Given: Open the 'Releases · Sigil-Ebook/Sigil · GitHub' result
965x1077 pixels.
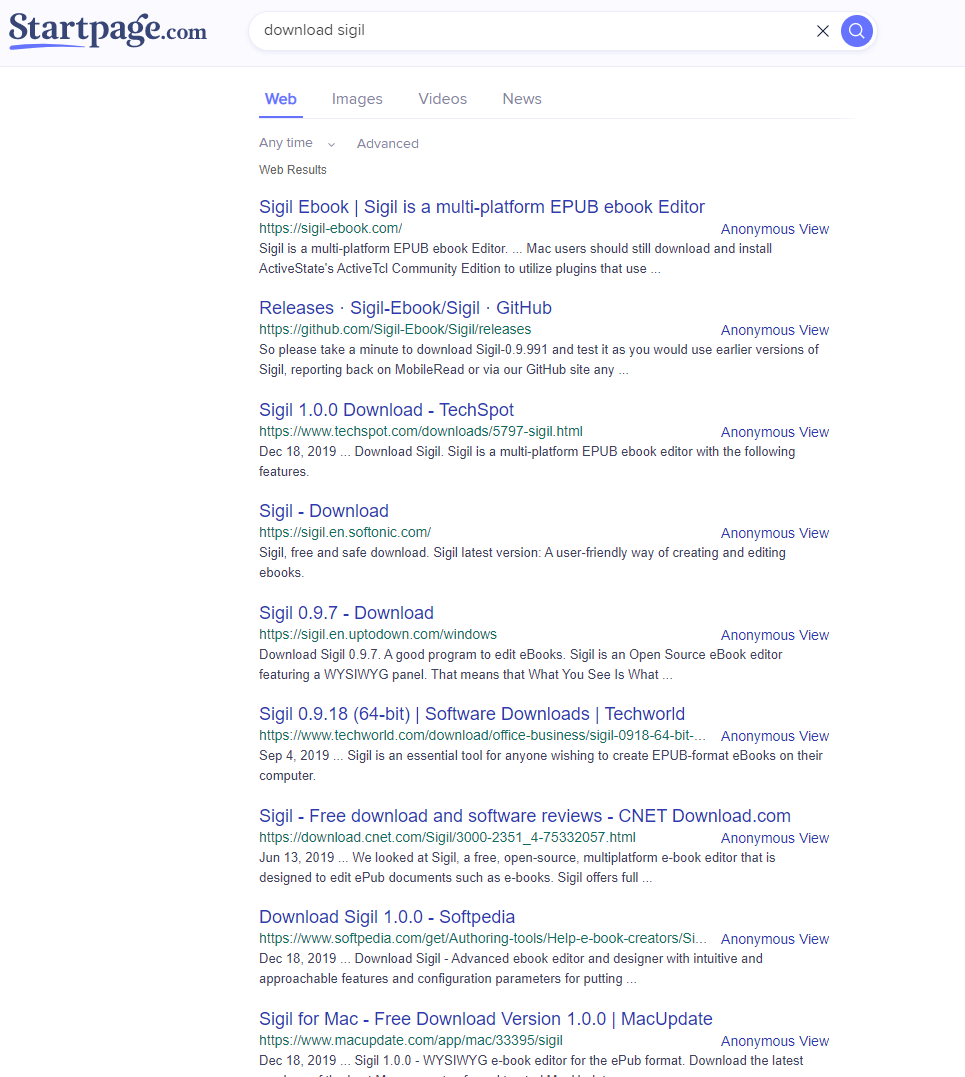Looking at the screenshot, I should [405, 308].
